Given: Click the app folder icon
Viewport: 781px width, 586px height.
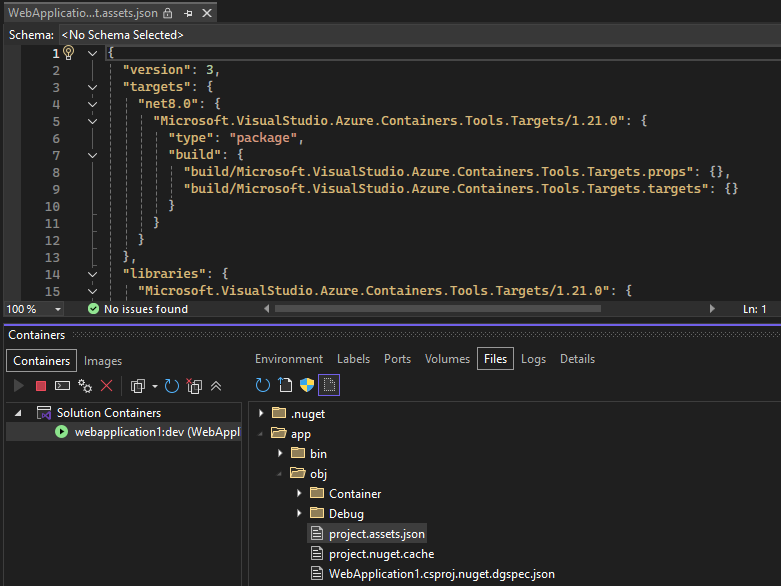Looking at the screenshot, I should (279, 433).
